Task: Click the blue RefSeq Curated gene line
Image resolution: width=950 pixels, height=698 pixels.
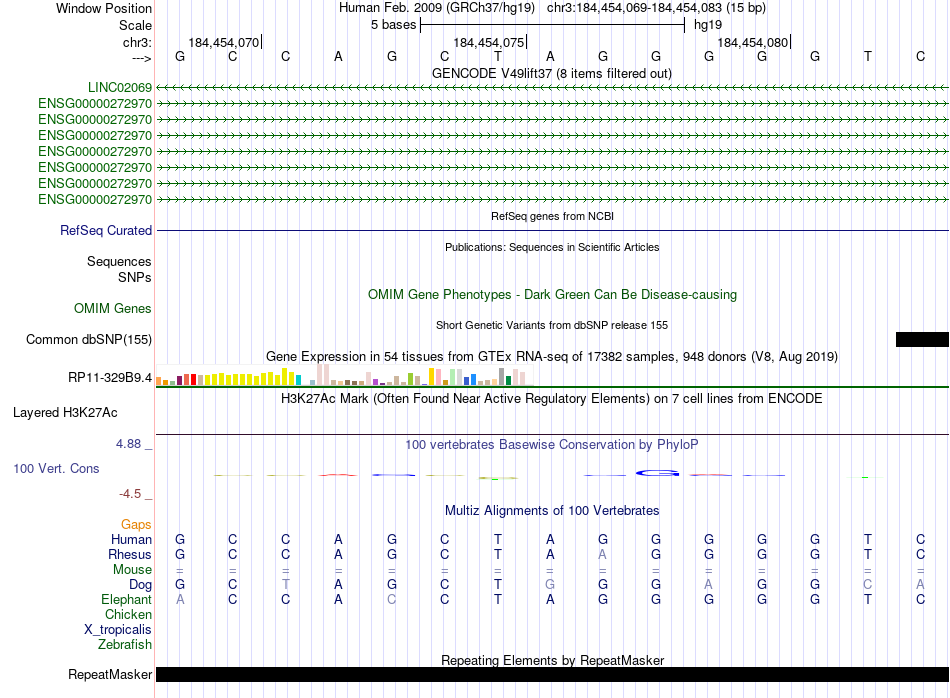Action: [x=552, y=230]
